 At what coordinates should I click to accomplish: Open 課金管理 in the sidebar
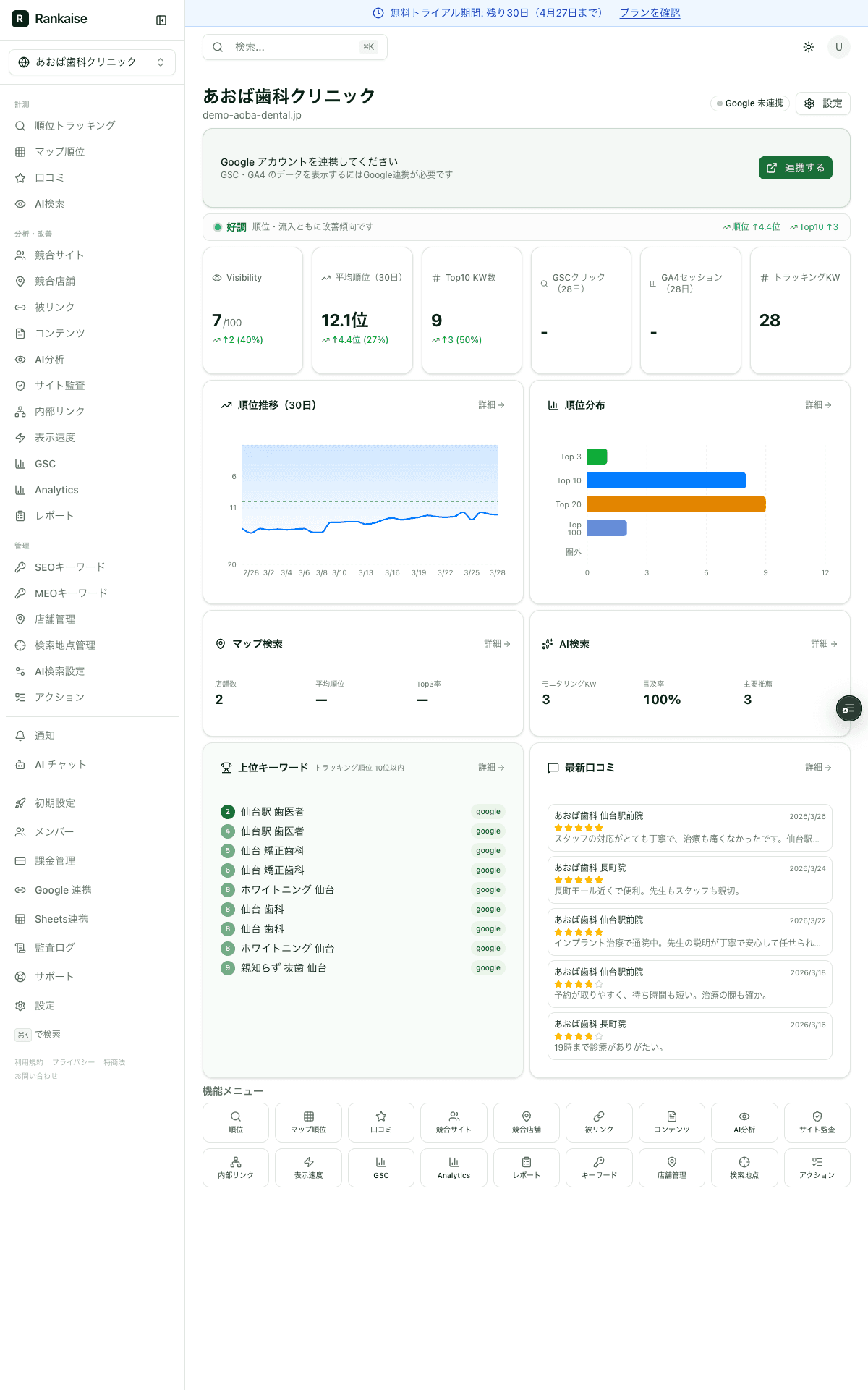92,861
